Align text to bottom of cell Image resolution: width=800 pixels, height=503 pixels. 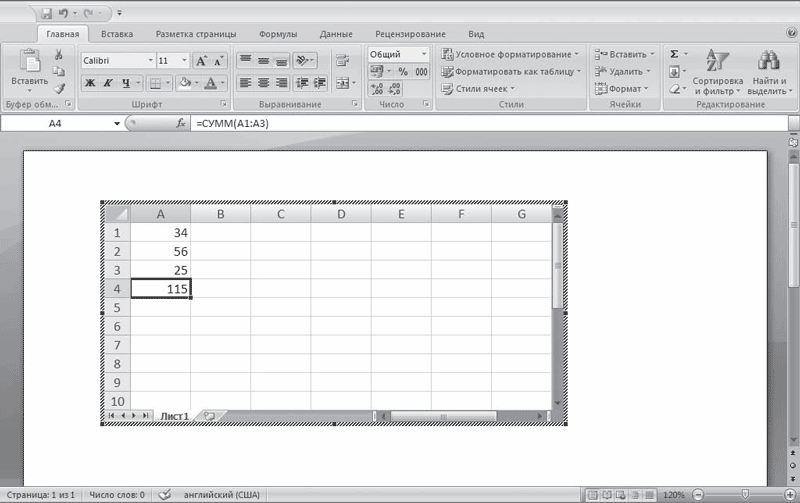pos(282,60)
